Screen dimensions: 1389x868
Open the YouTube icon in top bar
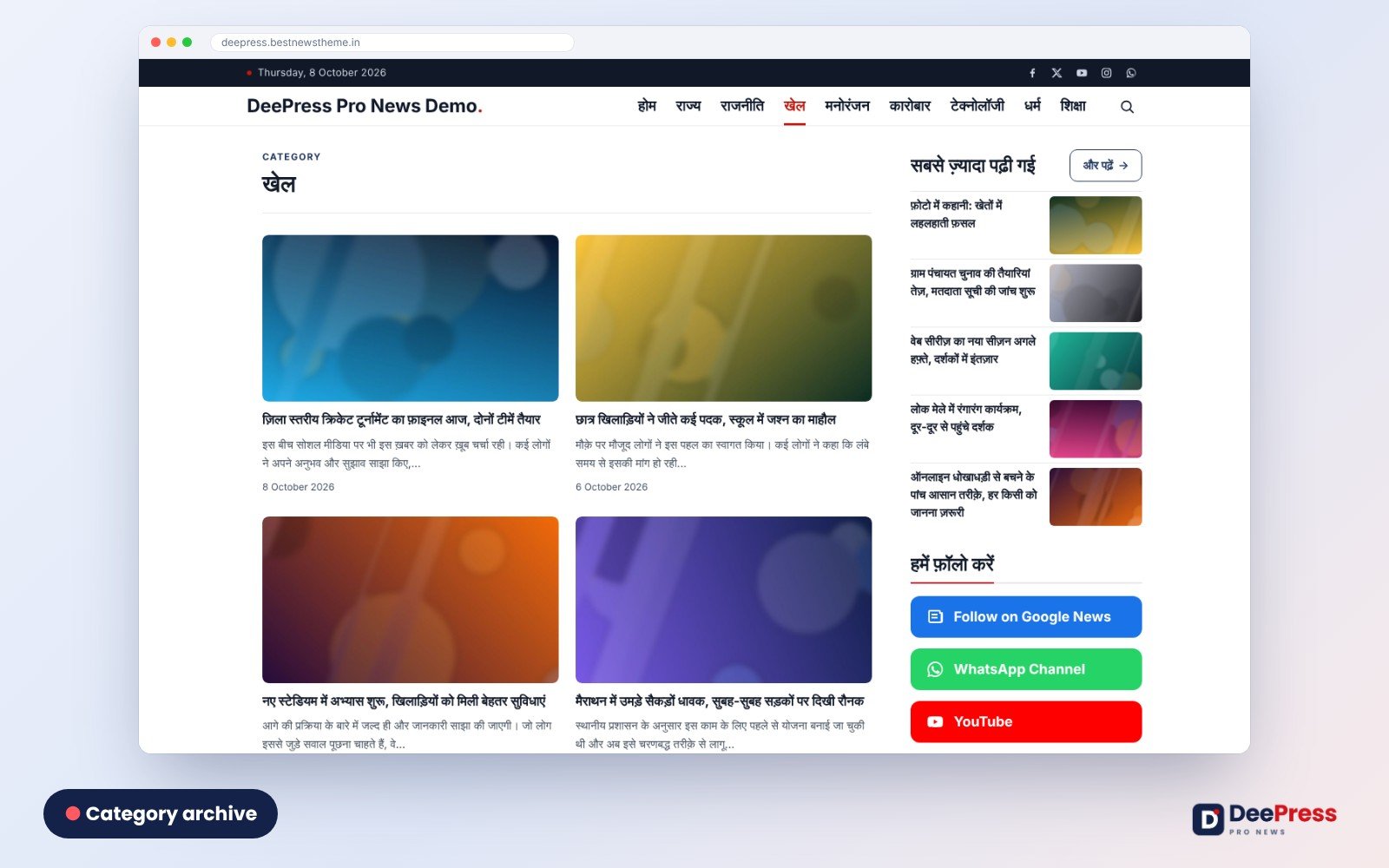click(1082, 73)
